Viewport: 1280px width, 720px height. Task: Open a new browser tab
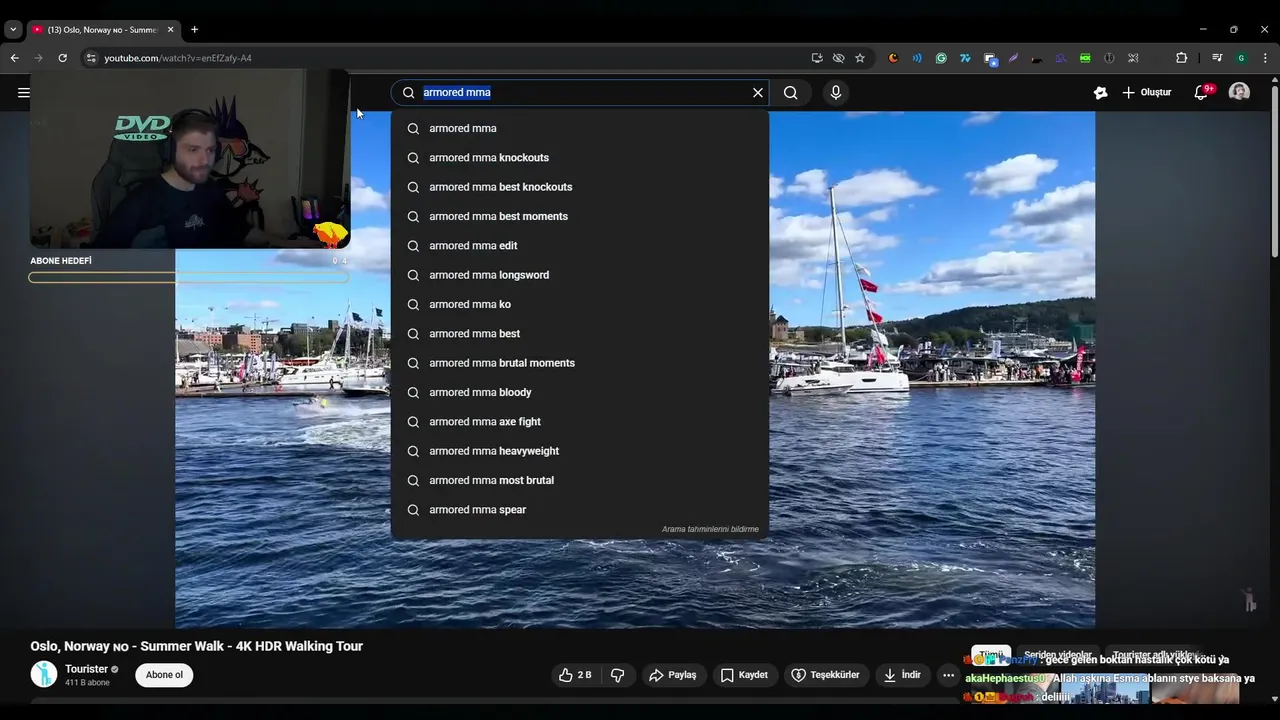coord(194,30)
